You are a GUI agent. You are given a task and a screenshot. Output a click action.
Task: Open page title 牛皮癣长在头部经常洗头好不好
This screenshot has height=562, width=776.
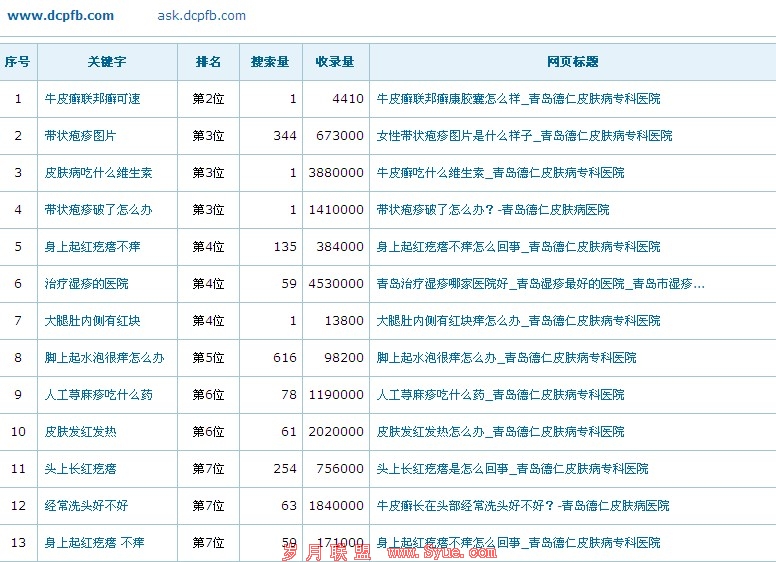[522, 506]
